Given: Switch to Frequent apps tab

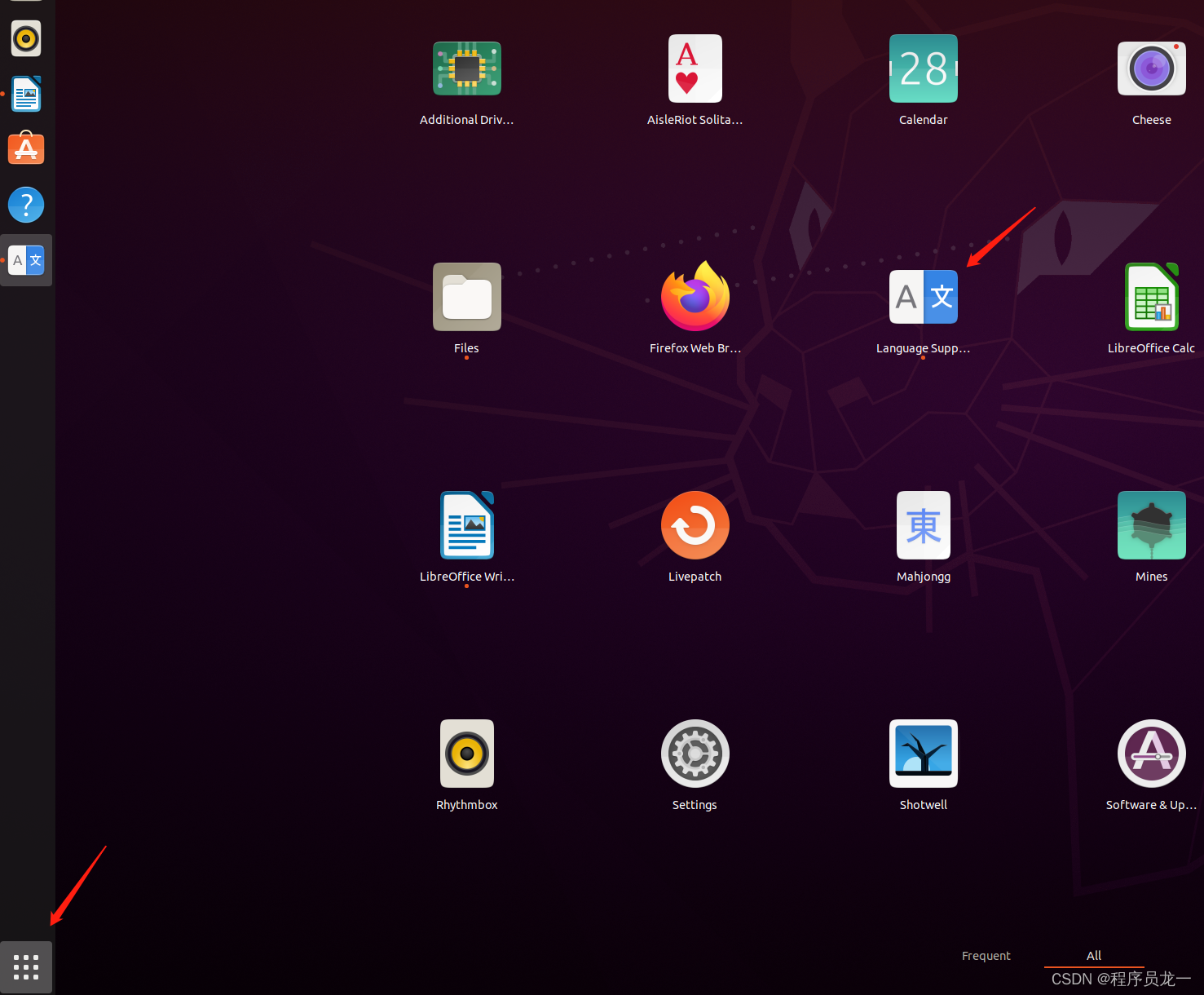Looking at the screenshot, I should (x=986, y=956).
